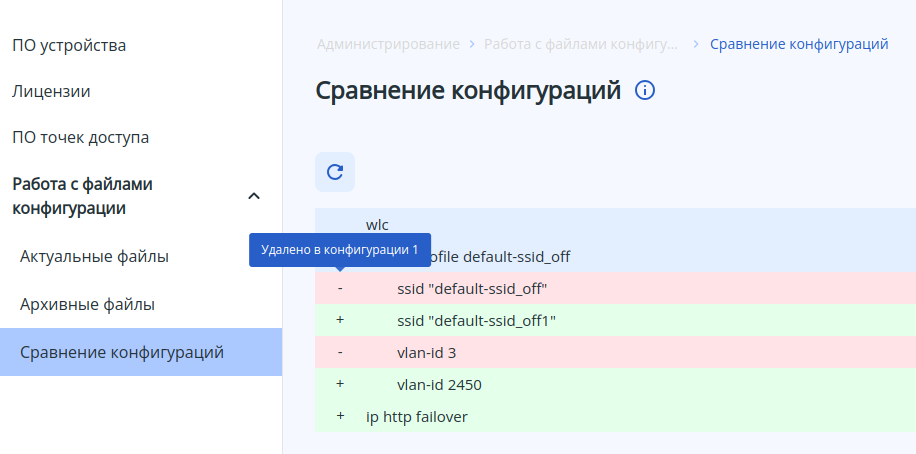
Task: Collapse the Работа с файлами конфигурации chevron
Action: point(254,196)
